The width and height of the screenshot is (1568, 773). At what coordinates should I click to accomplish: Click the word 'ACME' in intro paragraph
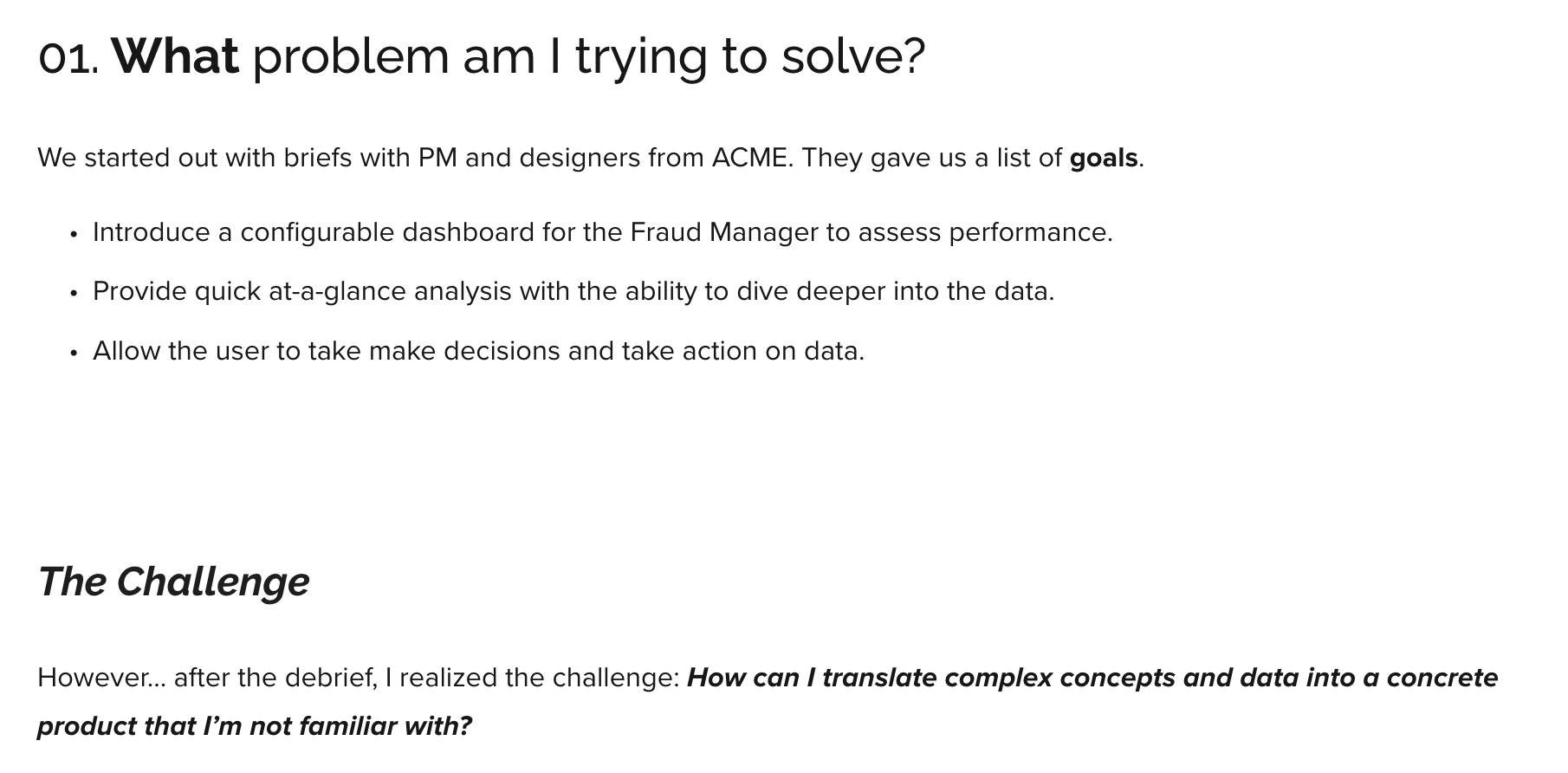[x=750, y=158]
